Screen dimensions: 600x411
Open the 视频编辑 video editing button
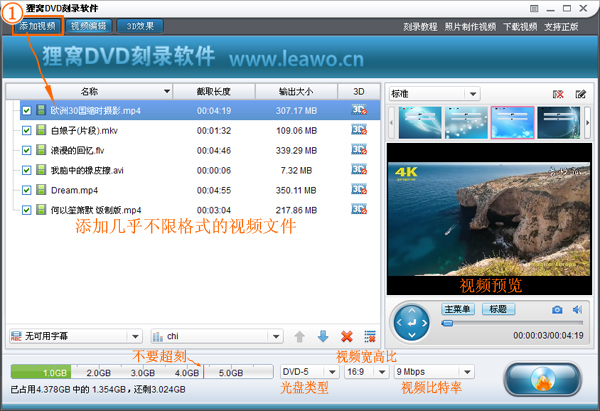88,26
